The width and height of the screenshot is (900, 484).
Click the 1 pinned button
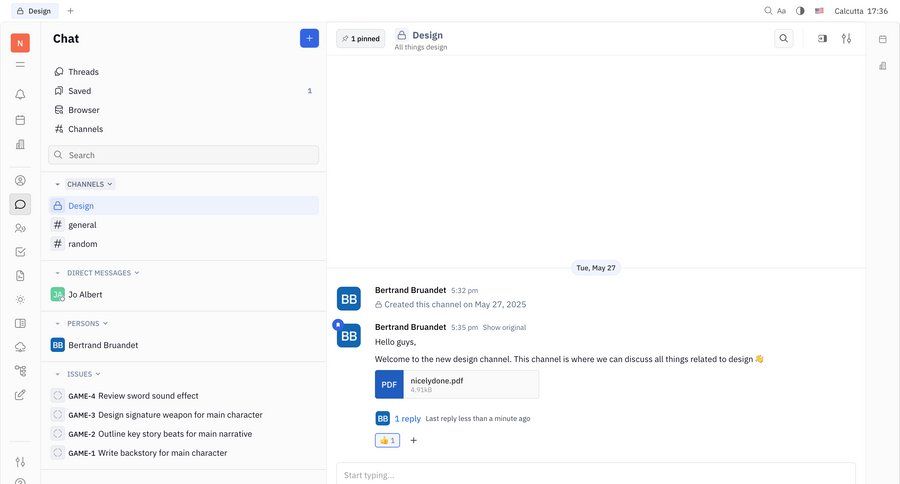click(x=360, y=38)
